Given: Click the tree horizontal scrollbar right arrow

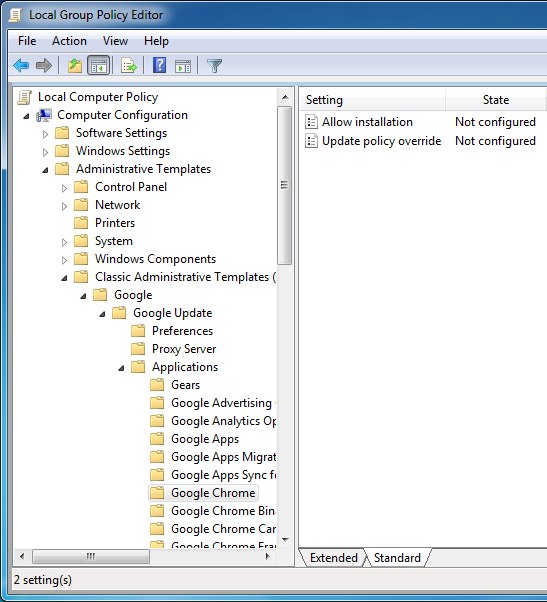Looking at the screenshot, I should pyautogui.click(x=268, y=556).
